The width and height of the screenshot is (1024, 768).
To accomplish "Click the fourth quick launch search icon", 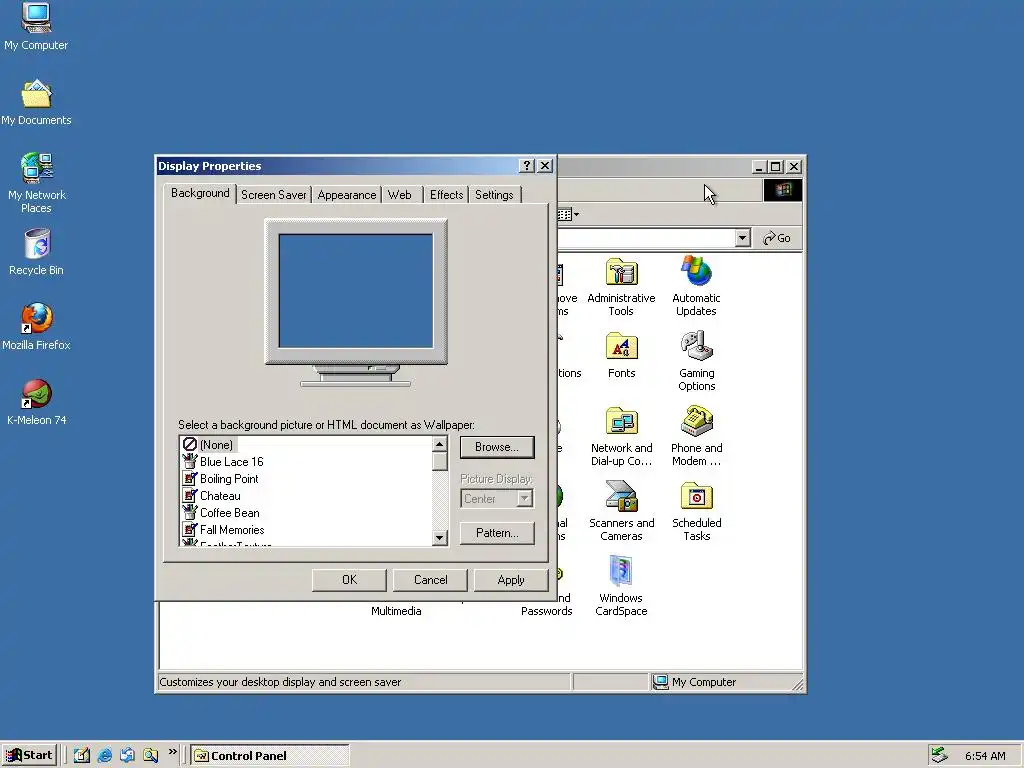I will (x=150, y=756).
